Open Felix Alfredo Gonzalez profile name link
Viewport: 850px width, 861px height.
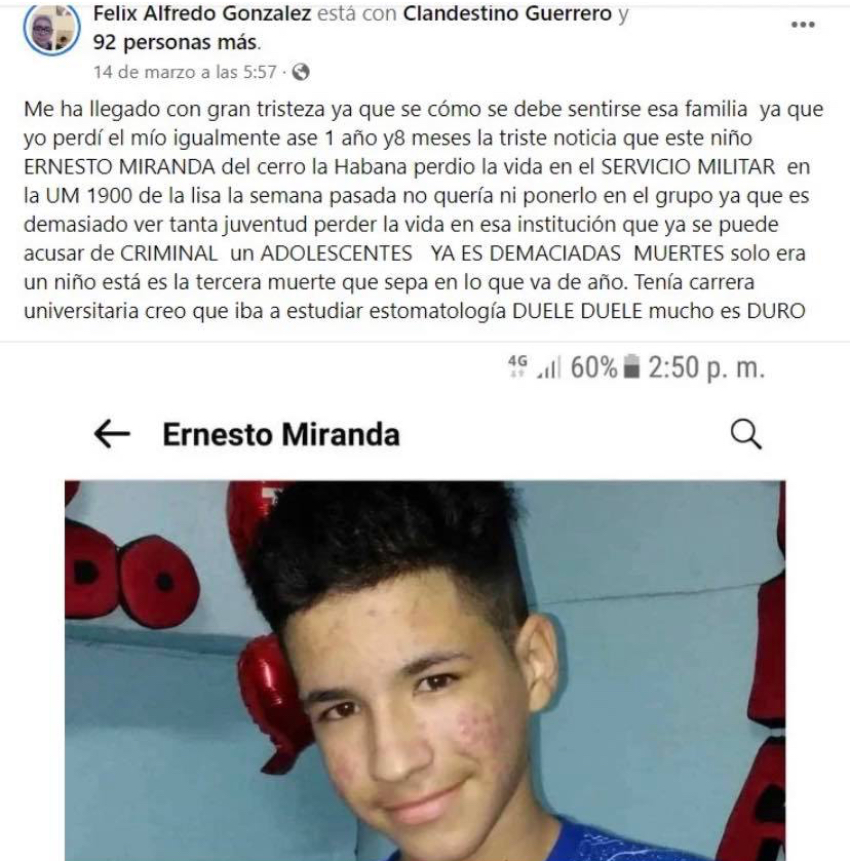tap(202, 13)
